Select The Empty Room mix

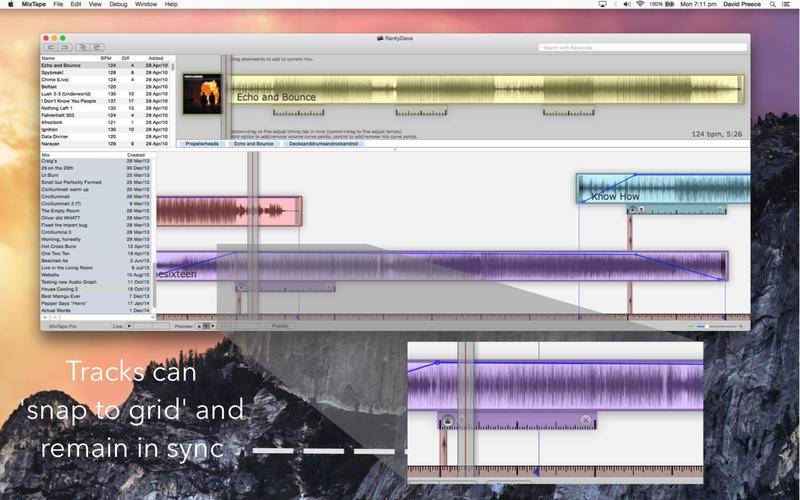coord(96,211)
